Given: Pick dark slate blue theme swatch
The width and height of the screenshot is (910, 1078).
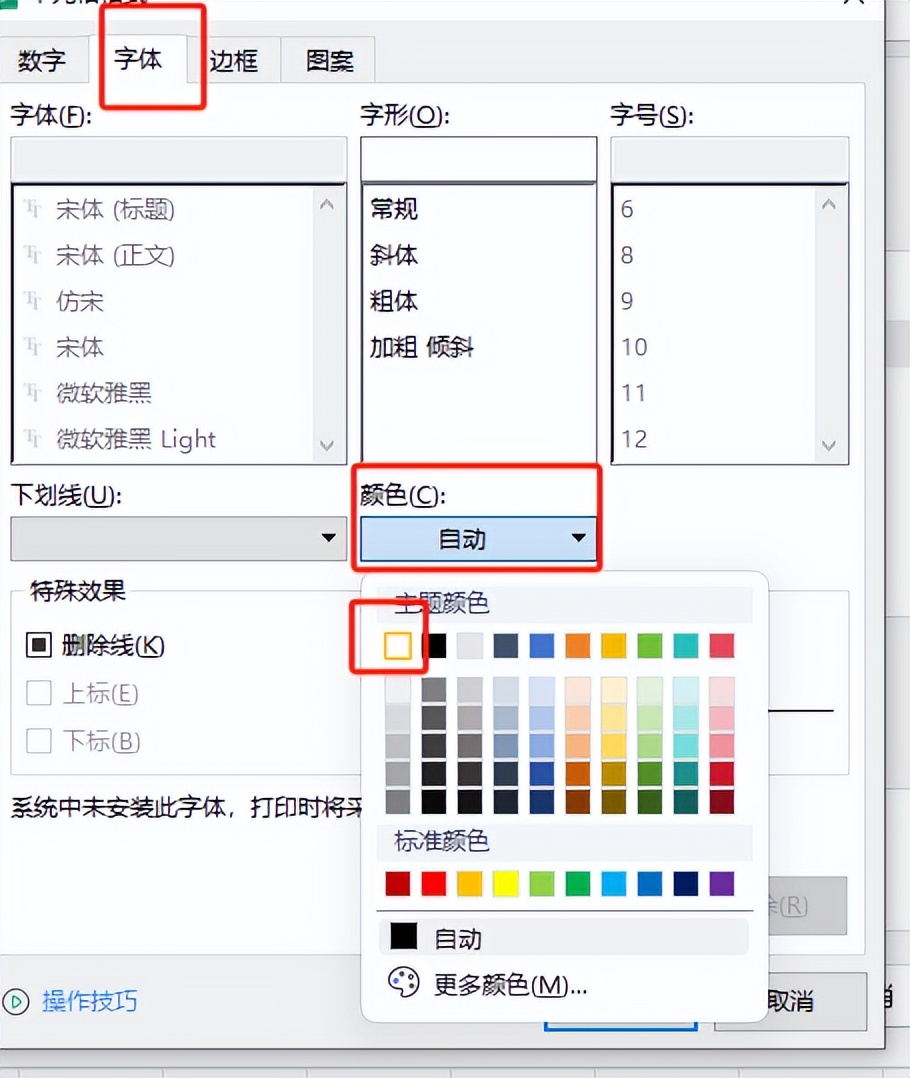Looking at the screenshot, I should click(x=506, y=646).
